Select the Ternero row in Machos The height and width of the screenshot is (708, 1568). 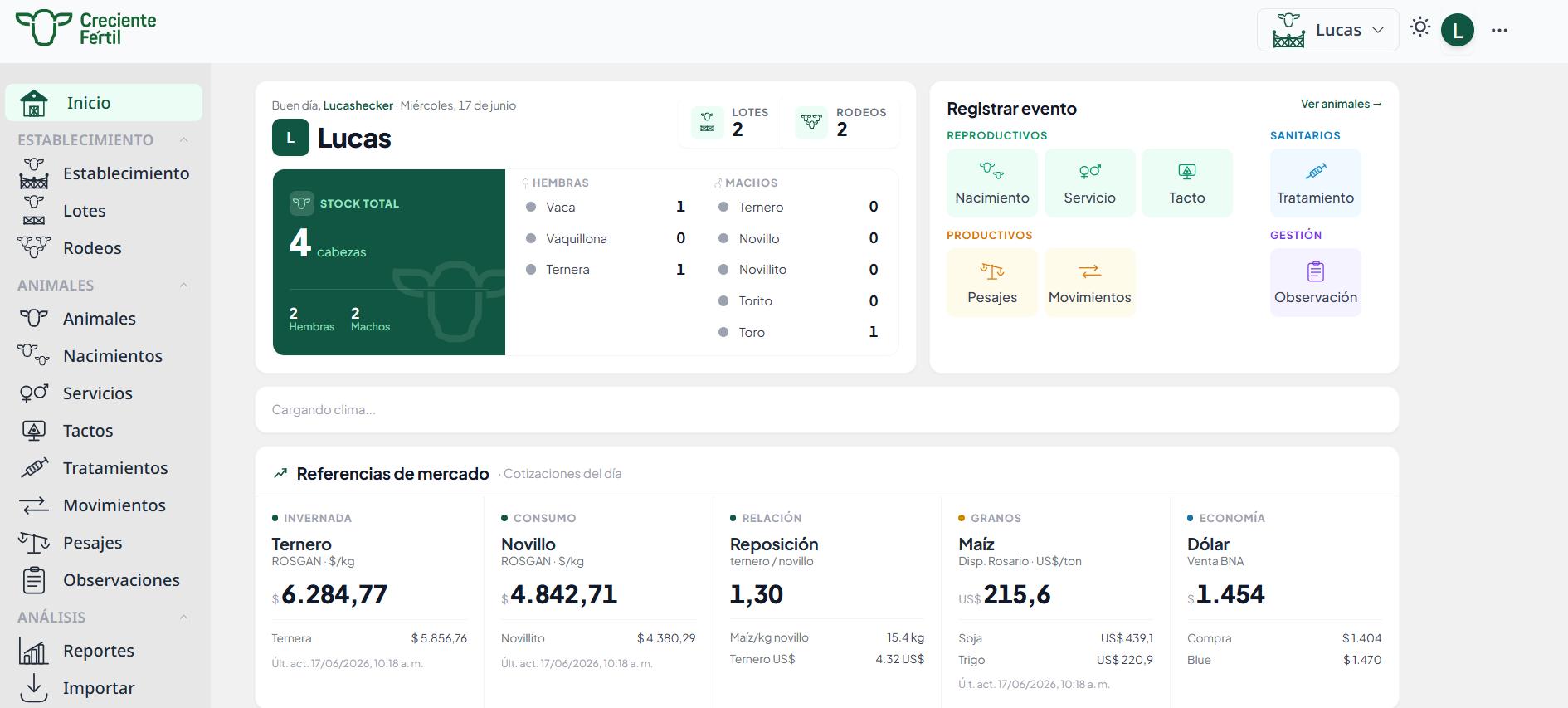pos(798,207)
